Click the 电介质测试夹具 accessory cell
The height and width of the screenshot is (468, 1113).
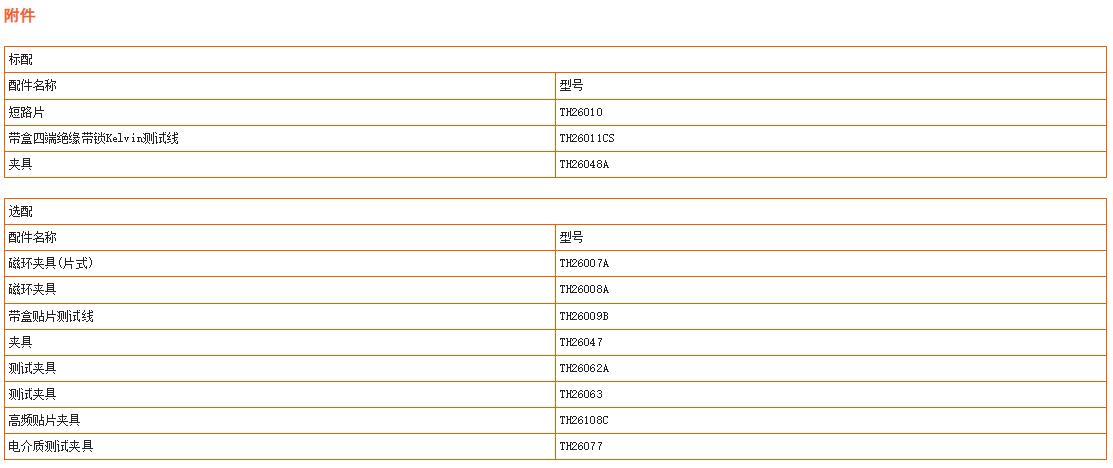pyautogui.click(x=280, y=446)
